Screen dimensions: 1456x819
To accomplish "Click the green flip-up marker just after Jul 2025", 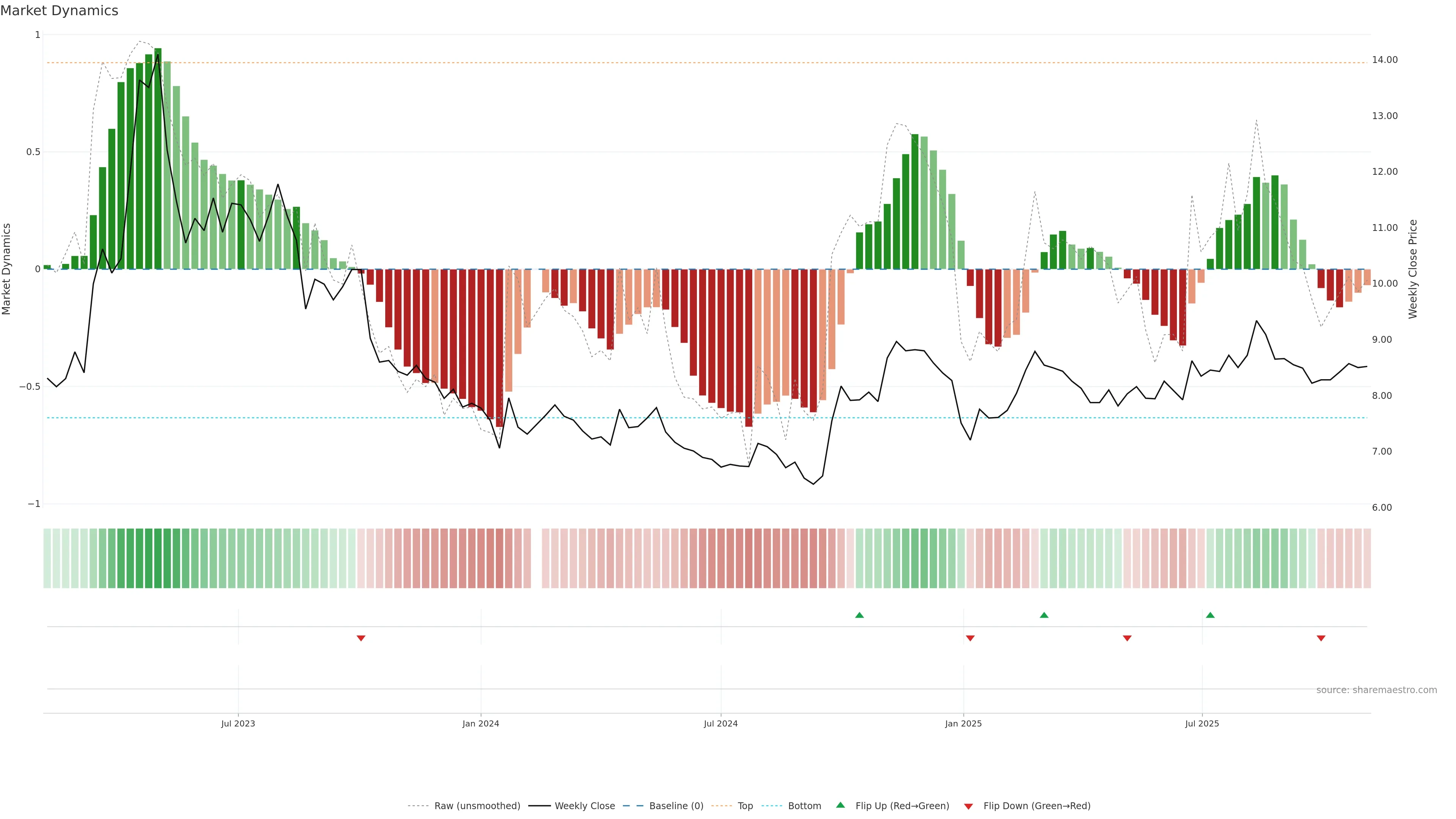I will tap(1210, 615).
